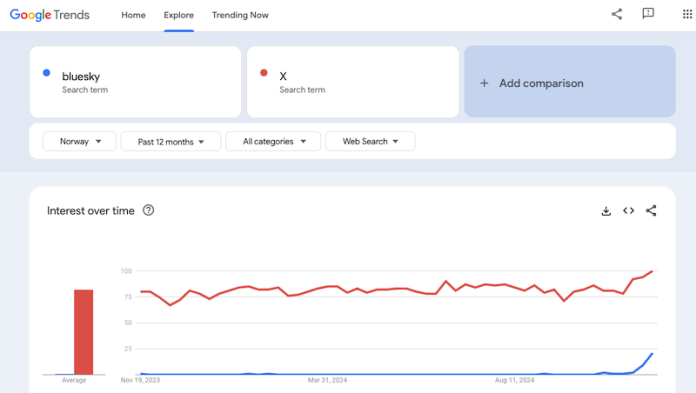Open the embed code icon for chart
The image size is (696, 393).
coord(629,210)
